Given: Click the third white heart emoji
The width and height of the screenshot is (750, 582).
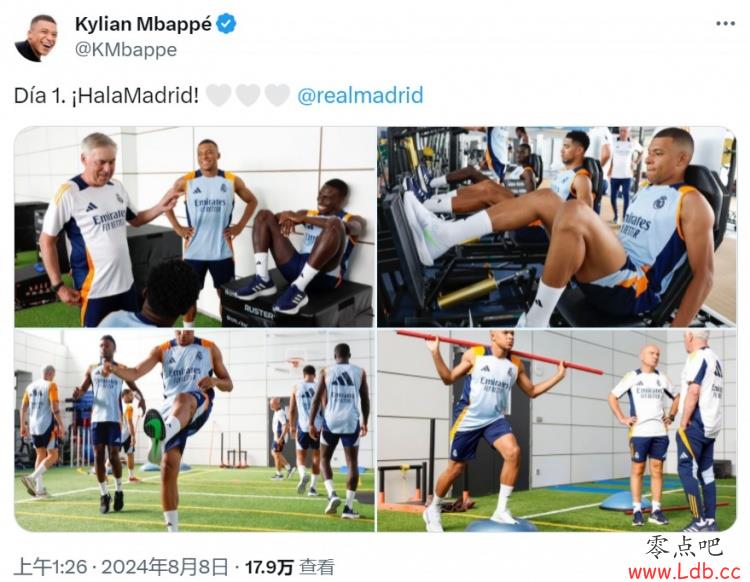Looking at the screenshot, I should pos(277,95).
